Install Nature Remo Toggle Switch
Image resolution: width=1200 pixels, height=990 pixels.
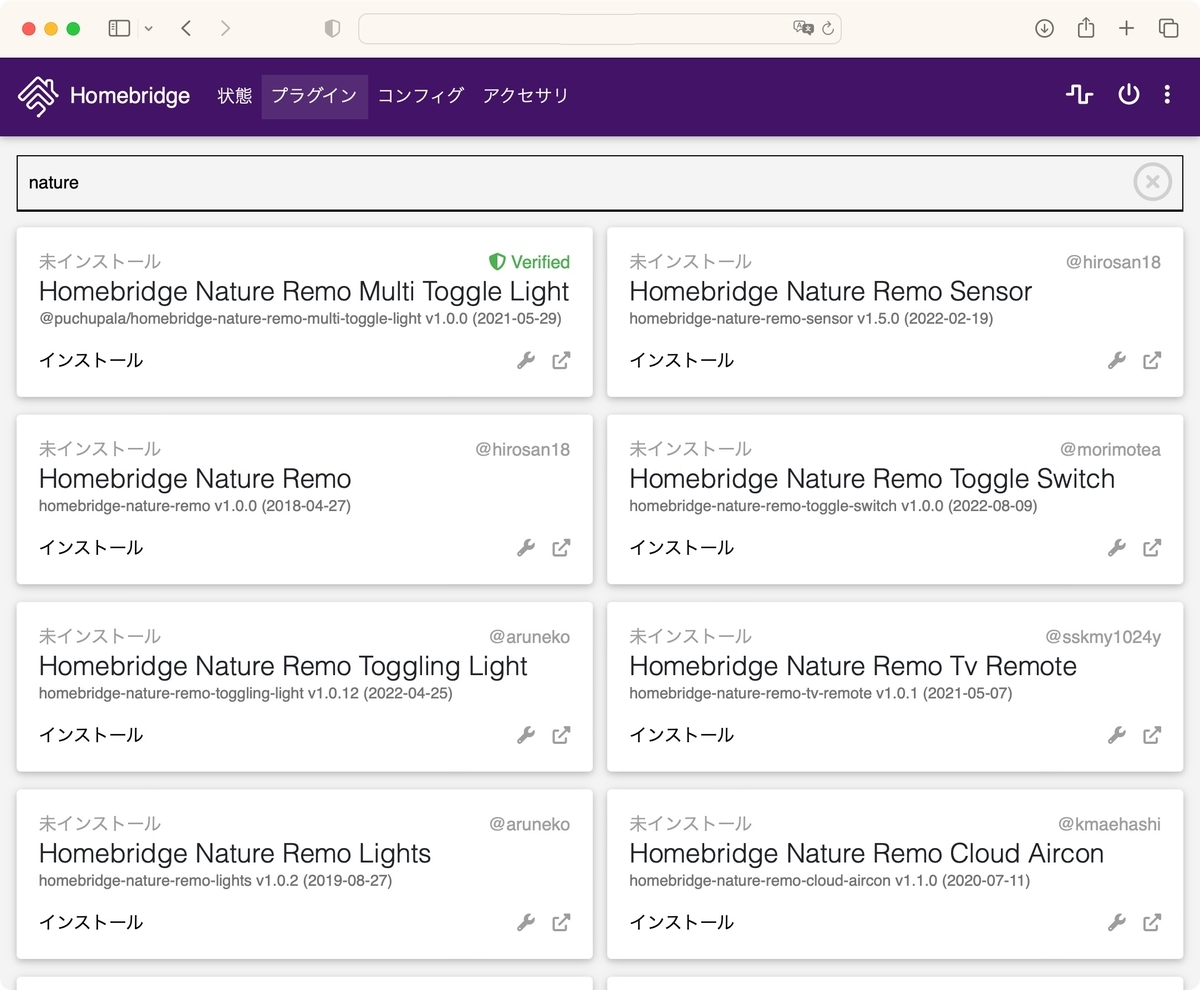coord(682,547)
